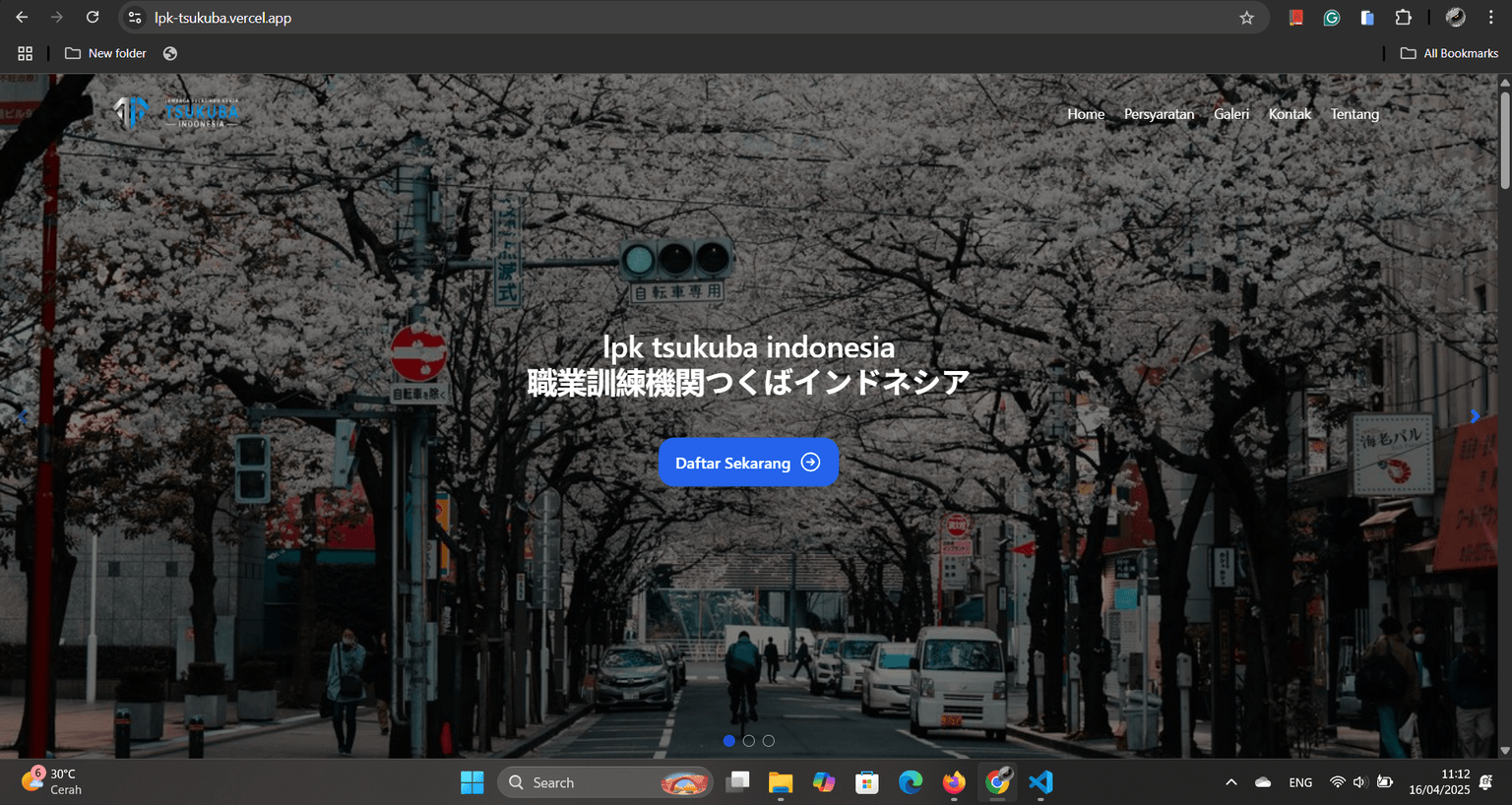This screenshot has width=1512, height=805.
Task: Open All Bookmarks
Action: click(x=1449, y=53)
